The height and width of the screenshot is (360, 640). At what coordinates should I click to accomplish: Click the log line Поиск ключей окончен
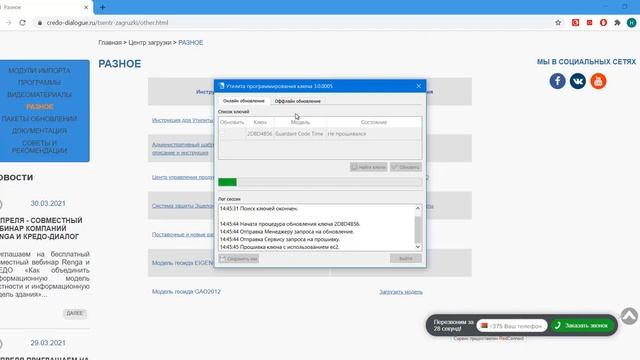tap(259, 209)
